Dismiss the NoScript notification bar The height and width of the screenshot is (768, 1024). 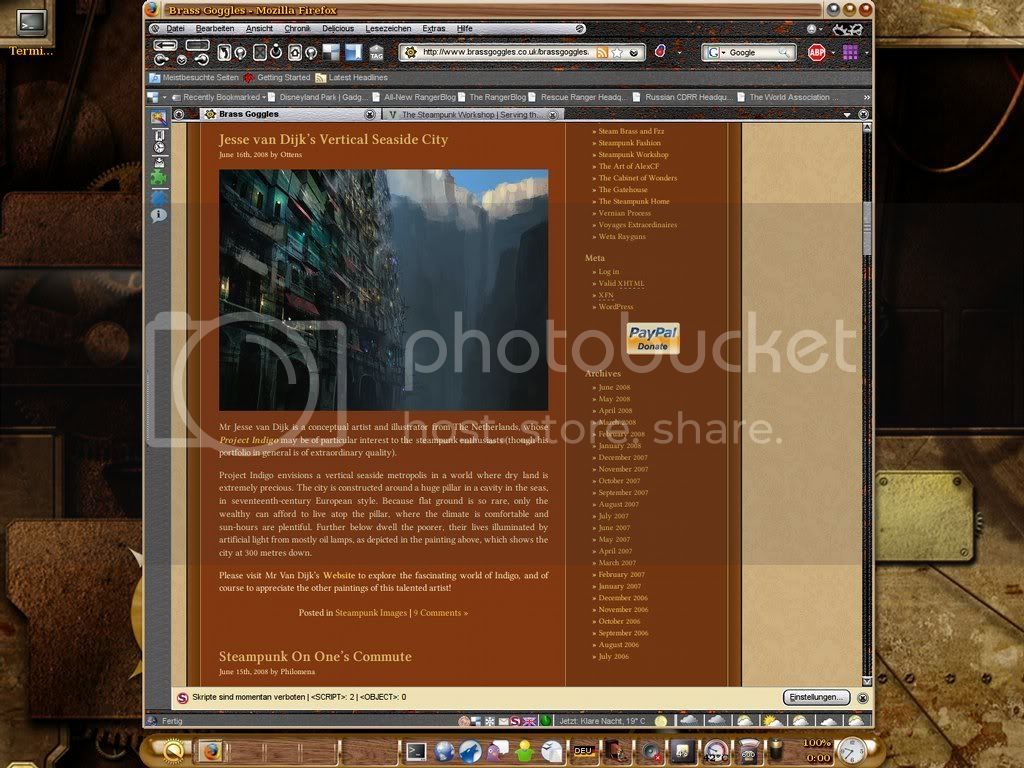tap(862, 697)
